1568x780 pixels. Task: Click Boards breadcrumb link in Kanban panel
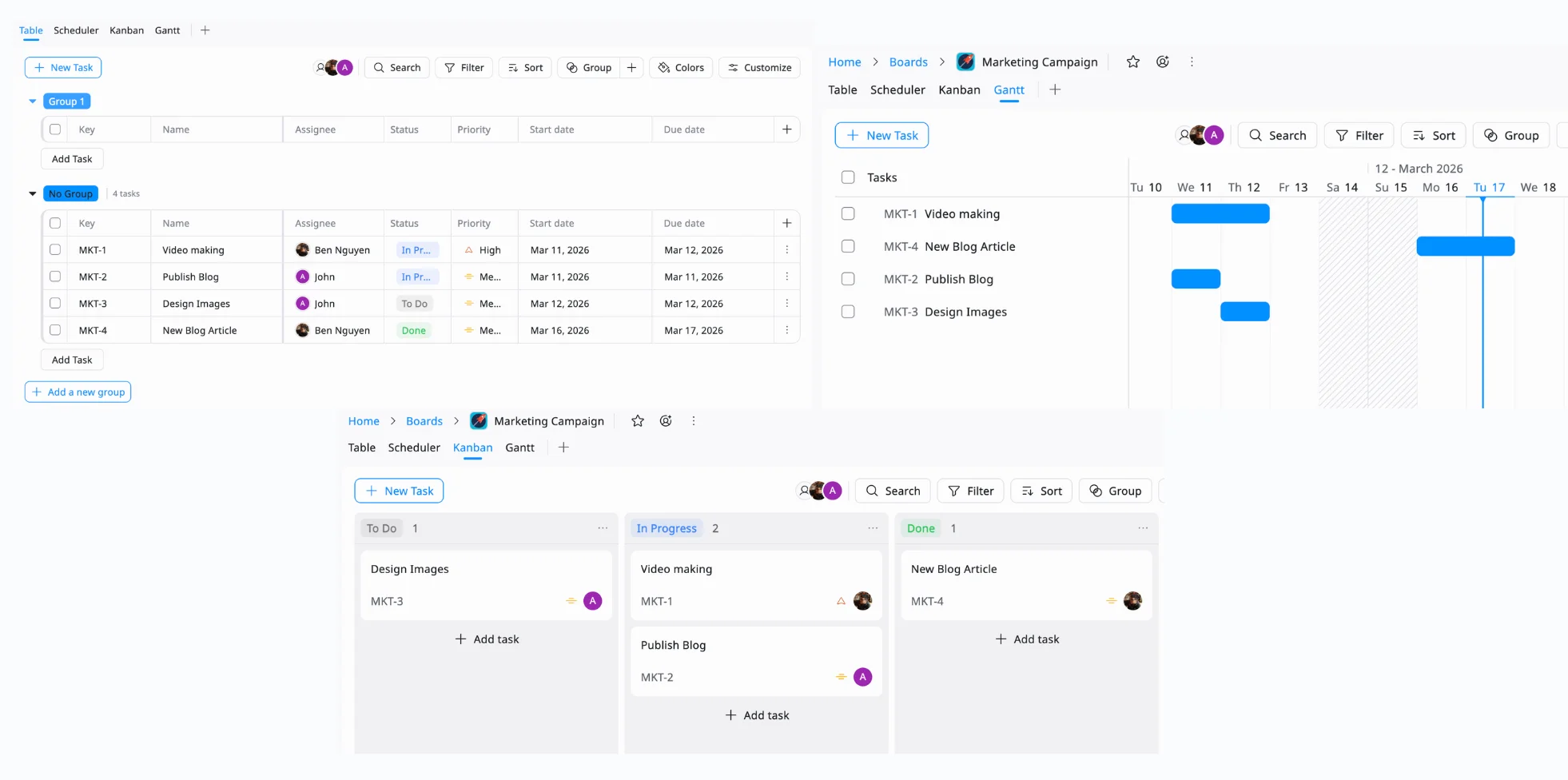pos(424,421)
